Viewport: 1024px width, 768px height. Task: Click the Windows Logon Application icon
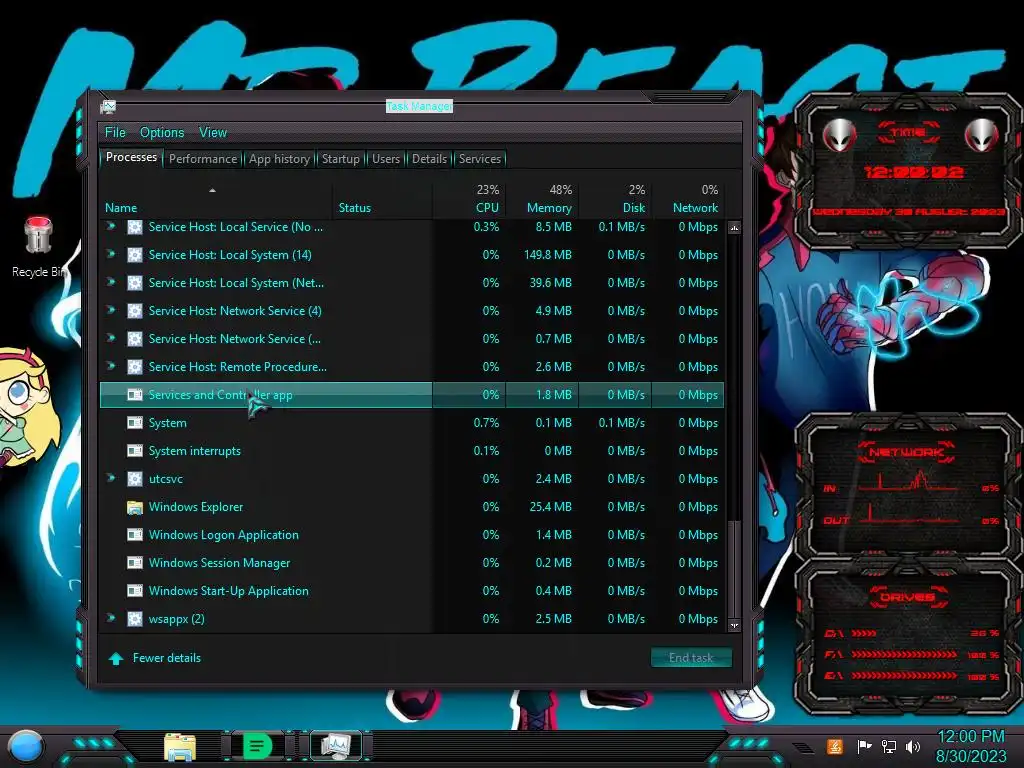pyautogui.click(x=135, y=535)
